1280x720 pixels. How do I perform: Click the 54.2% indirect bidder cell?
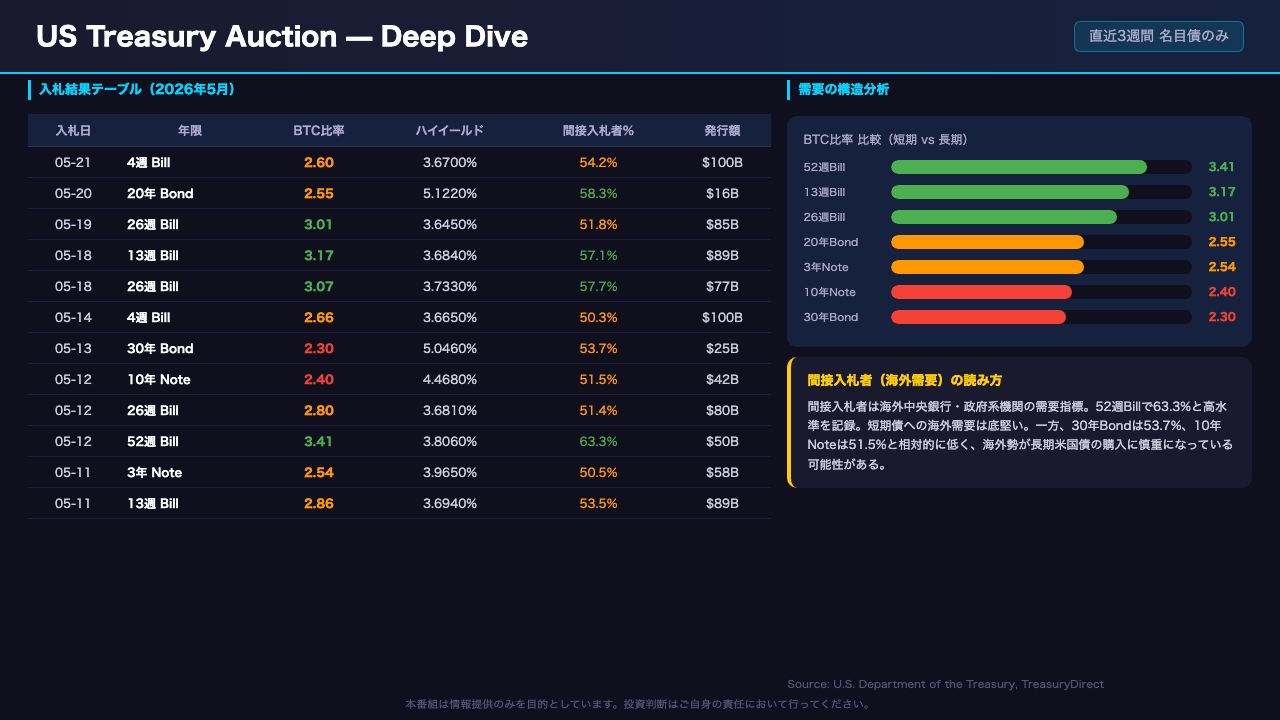click(x=599, y=162)
